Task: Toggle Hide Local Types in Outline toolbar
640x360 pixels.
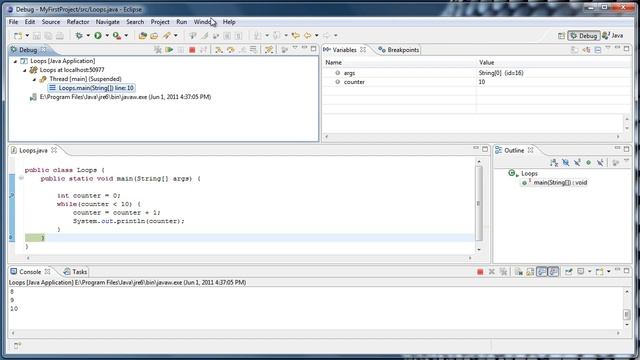Action: 600,162
